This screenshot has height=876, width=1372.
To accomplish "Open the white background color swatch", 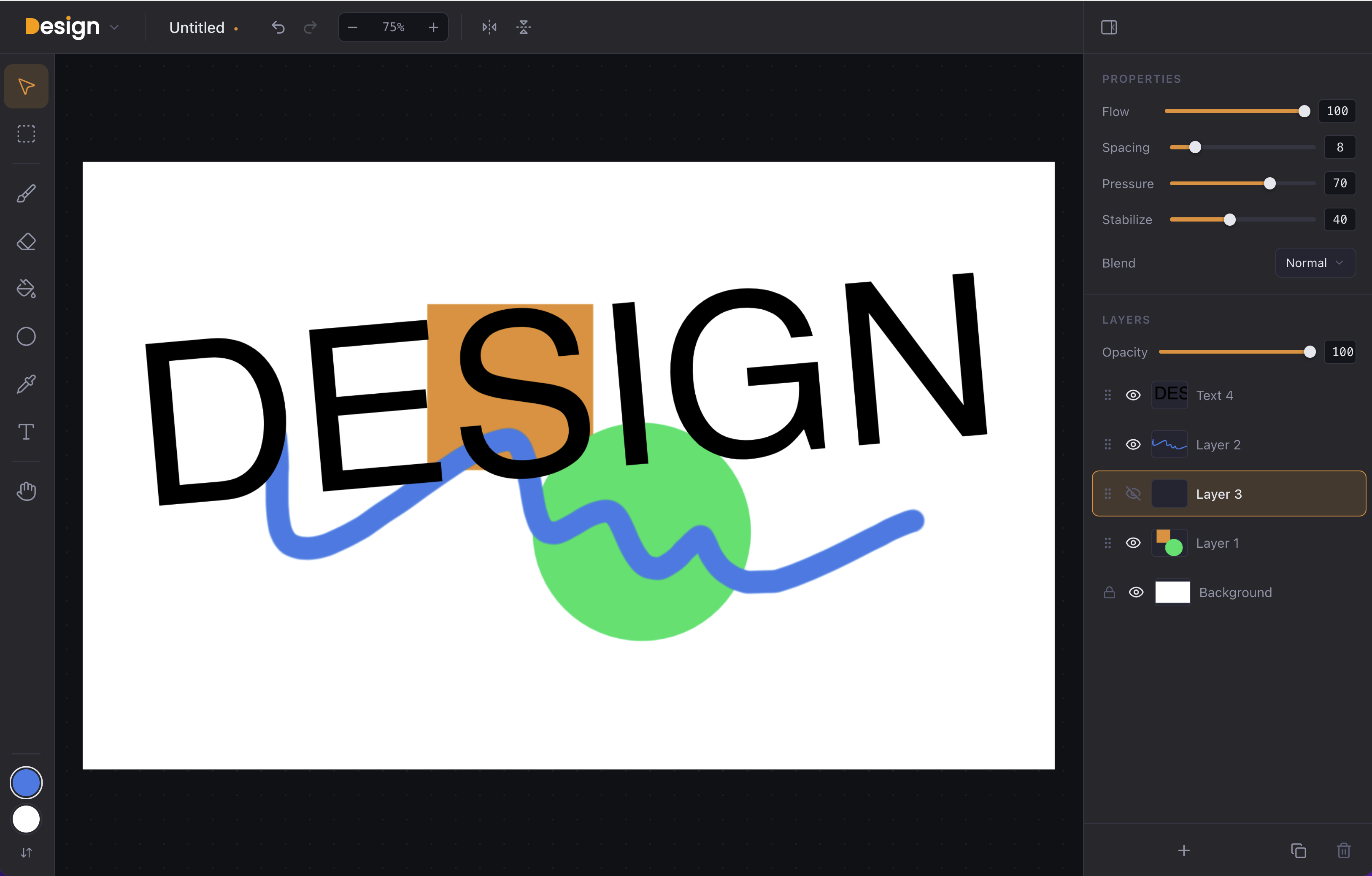I will pos(26,819).
